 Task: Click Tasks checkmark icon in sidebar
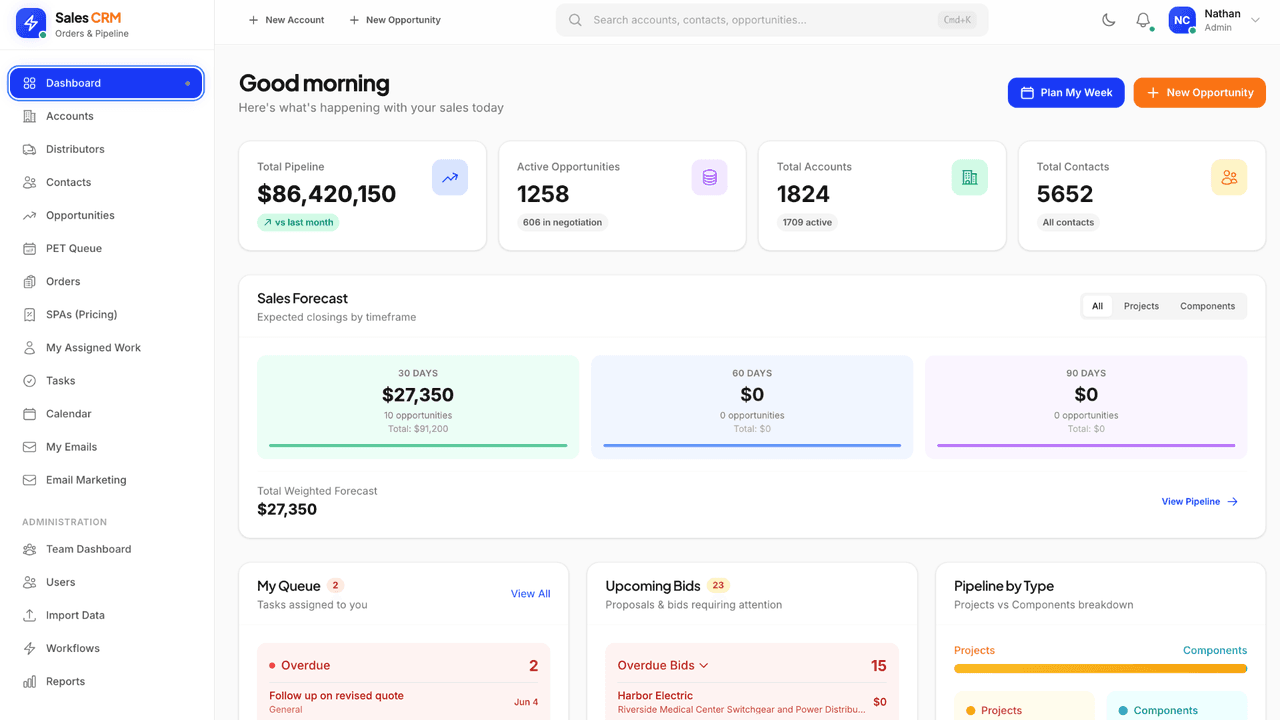click(29, 380)
